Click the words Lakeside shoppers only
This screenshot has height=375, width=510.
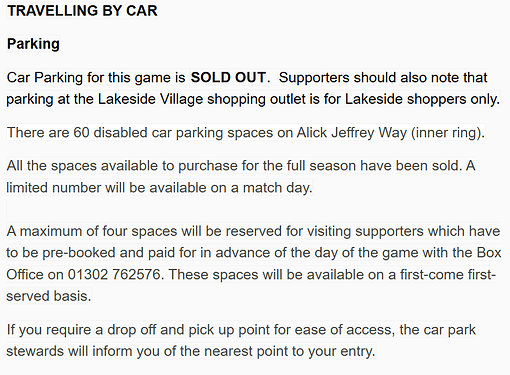coord(422,99)
